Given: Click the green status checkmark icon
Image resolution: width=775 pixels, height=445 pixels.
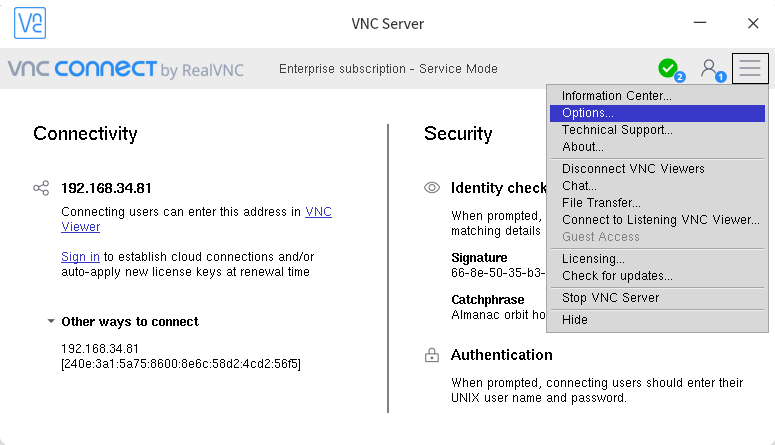Looking at the screenshot, I should point(668,68).
